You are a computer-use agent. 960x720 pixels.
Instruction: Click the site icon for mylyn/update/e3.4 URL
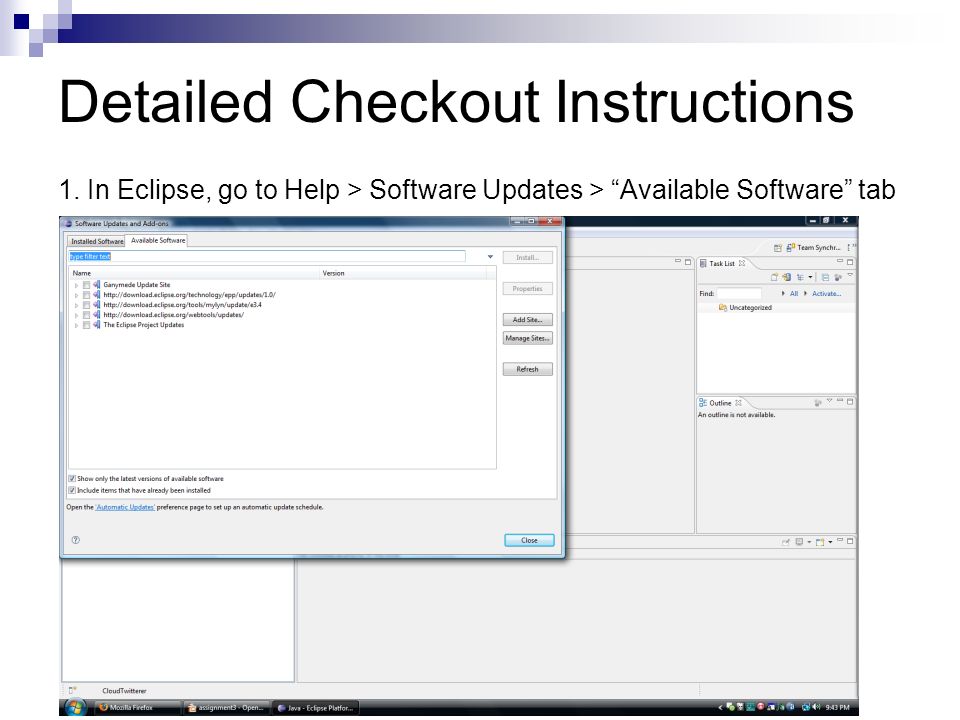96,305
